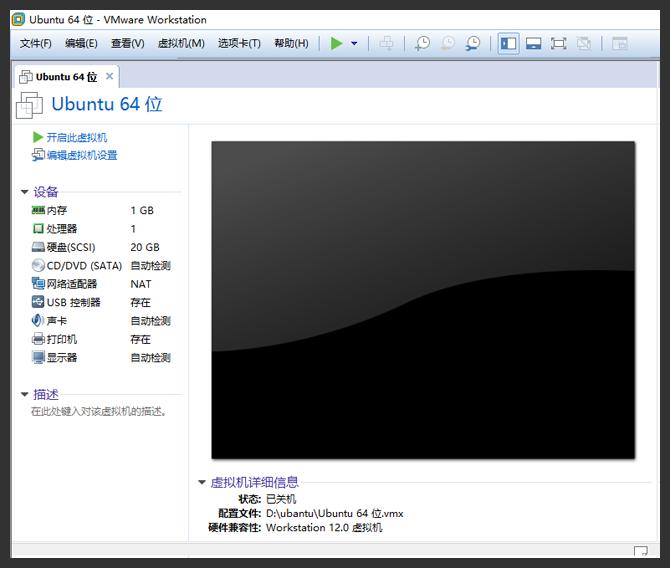This screenshot has width=670, height=568.
Task: Open the 虚拟机(M) menu
Action: tap(181, 43)
